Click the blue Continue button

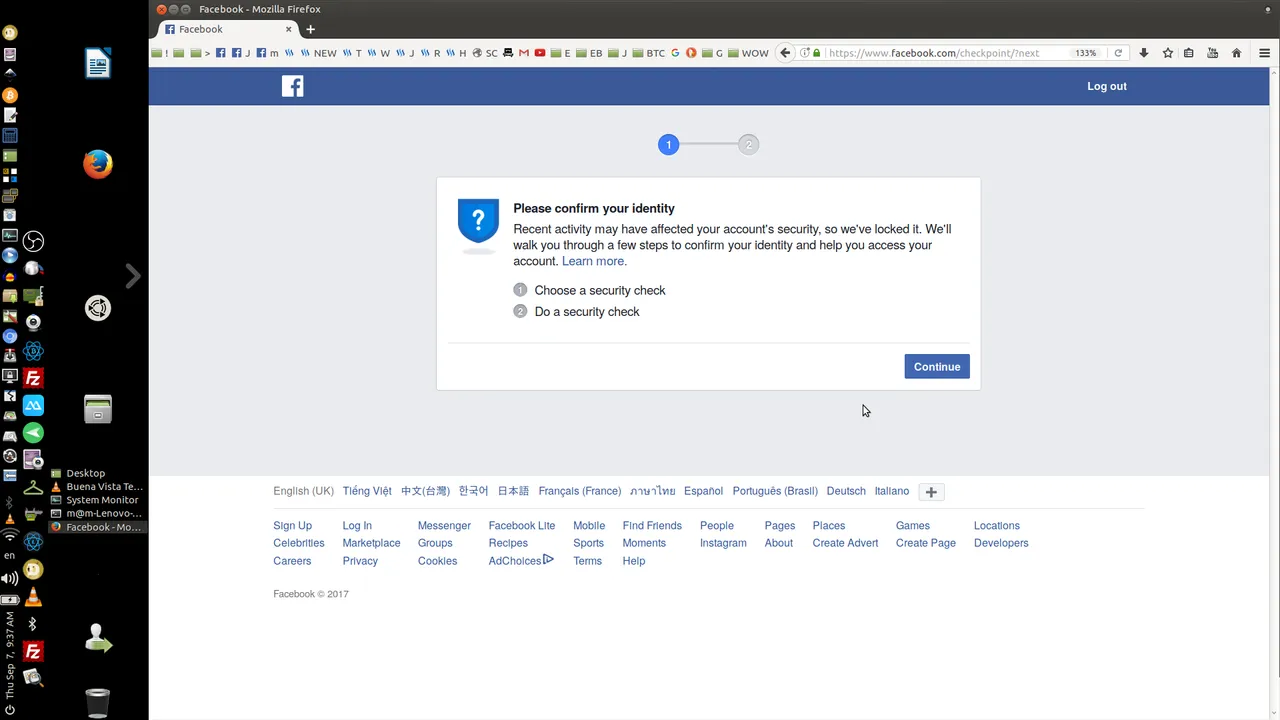[x=937, y=367]
